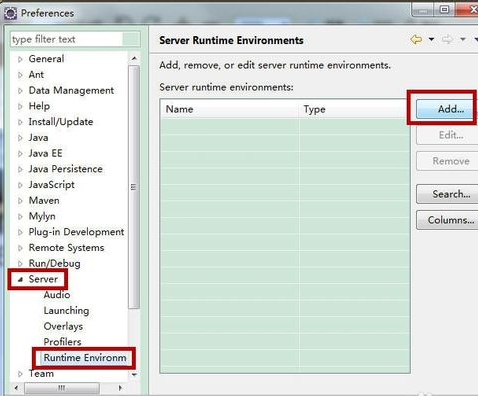Viewport: 478px width, 396px height.
Task: Open the forward history dropdown arrow
Action: (463, 40)
